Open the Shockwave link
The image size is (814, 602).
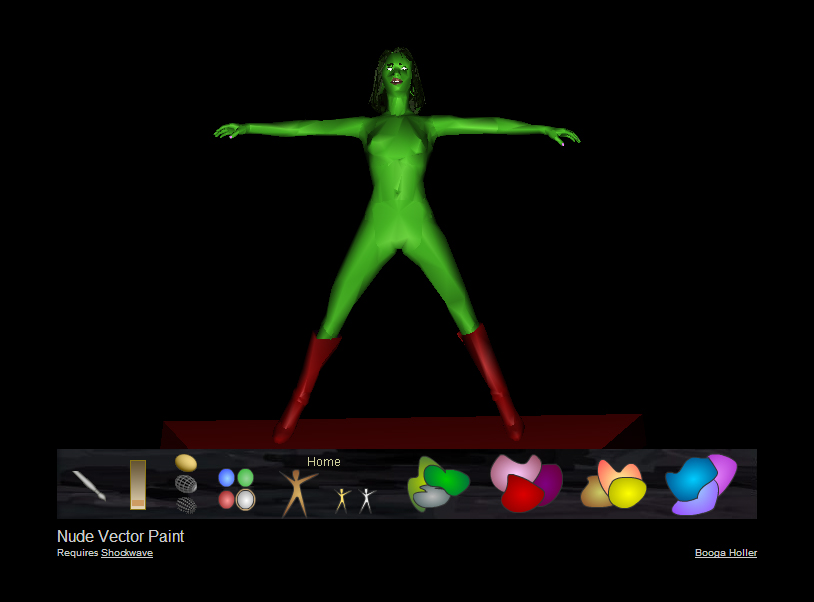click(x=127, y=553)
